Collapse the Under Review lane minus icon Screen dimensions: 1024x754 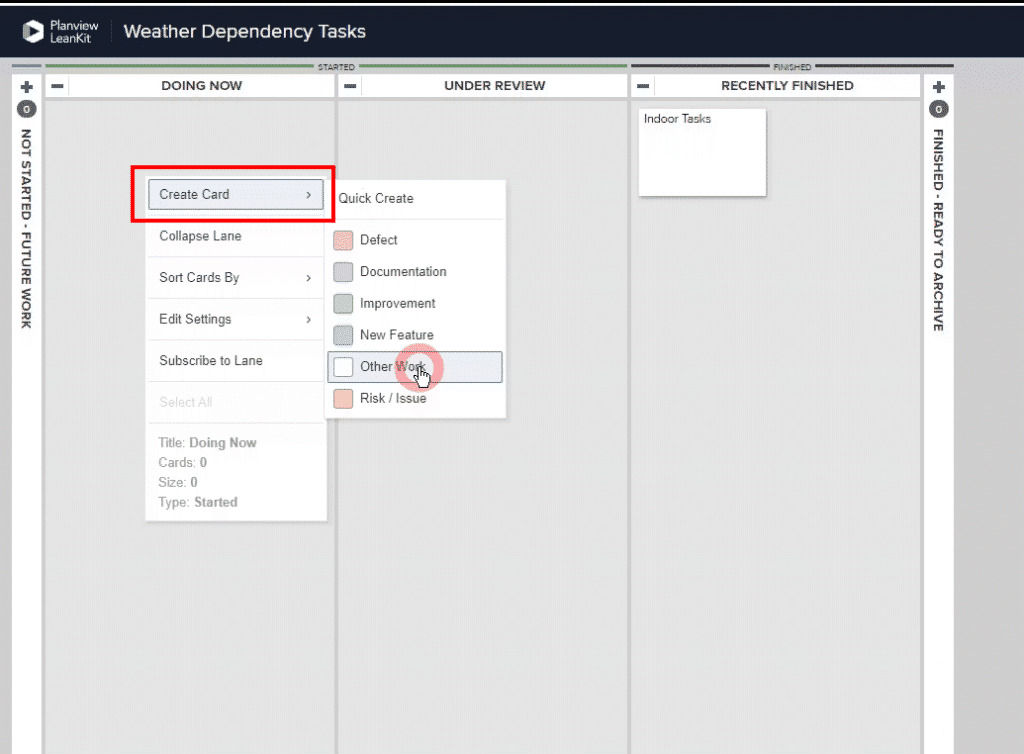[x=351, y=86]
